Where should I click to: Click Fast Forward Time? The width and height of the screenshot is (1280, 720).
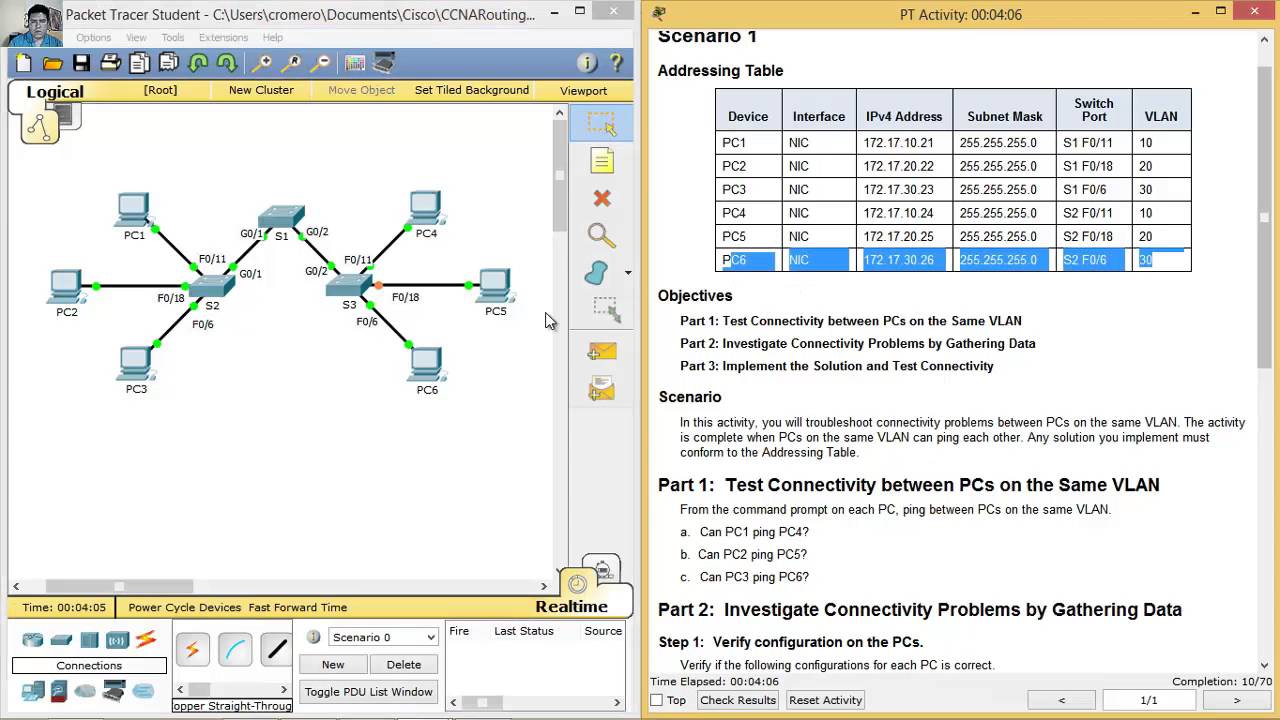298,607
